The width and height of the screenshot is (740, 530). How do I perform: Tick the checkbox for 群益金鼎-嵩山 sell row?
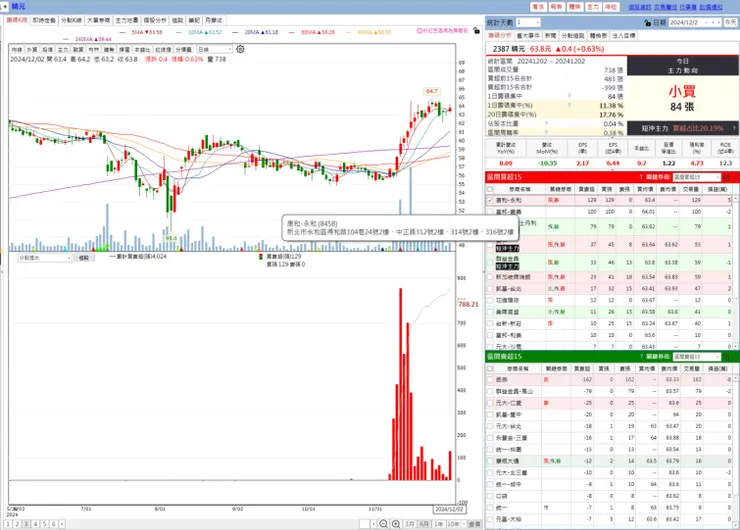coord(490,391)
